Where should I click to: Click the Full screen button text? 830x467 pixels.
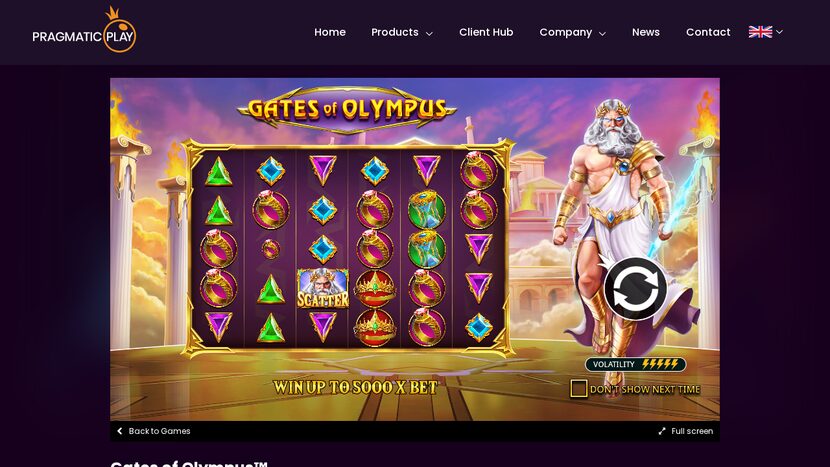click(692, 431)
